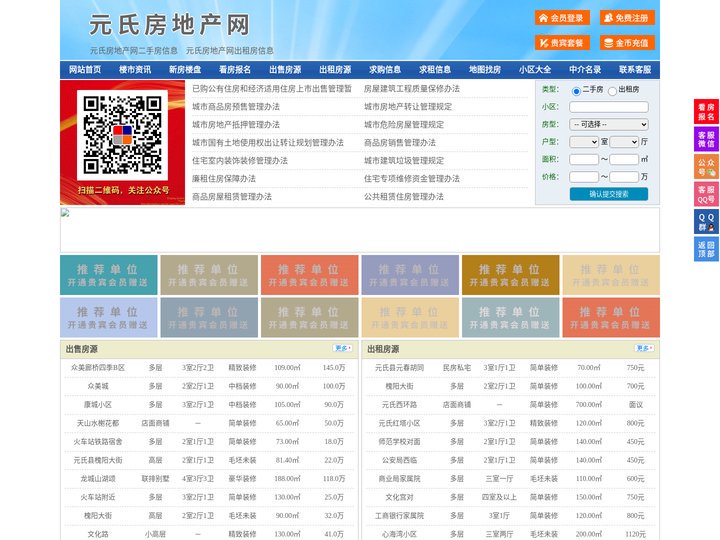Click the light blue 推荐单位 tile
Screen dimensions: 720x540
pos(109,318)
